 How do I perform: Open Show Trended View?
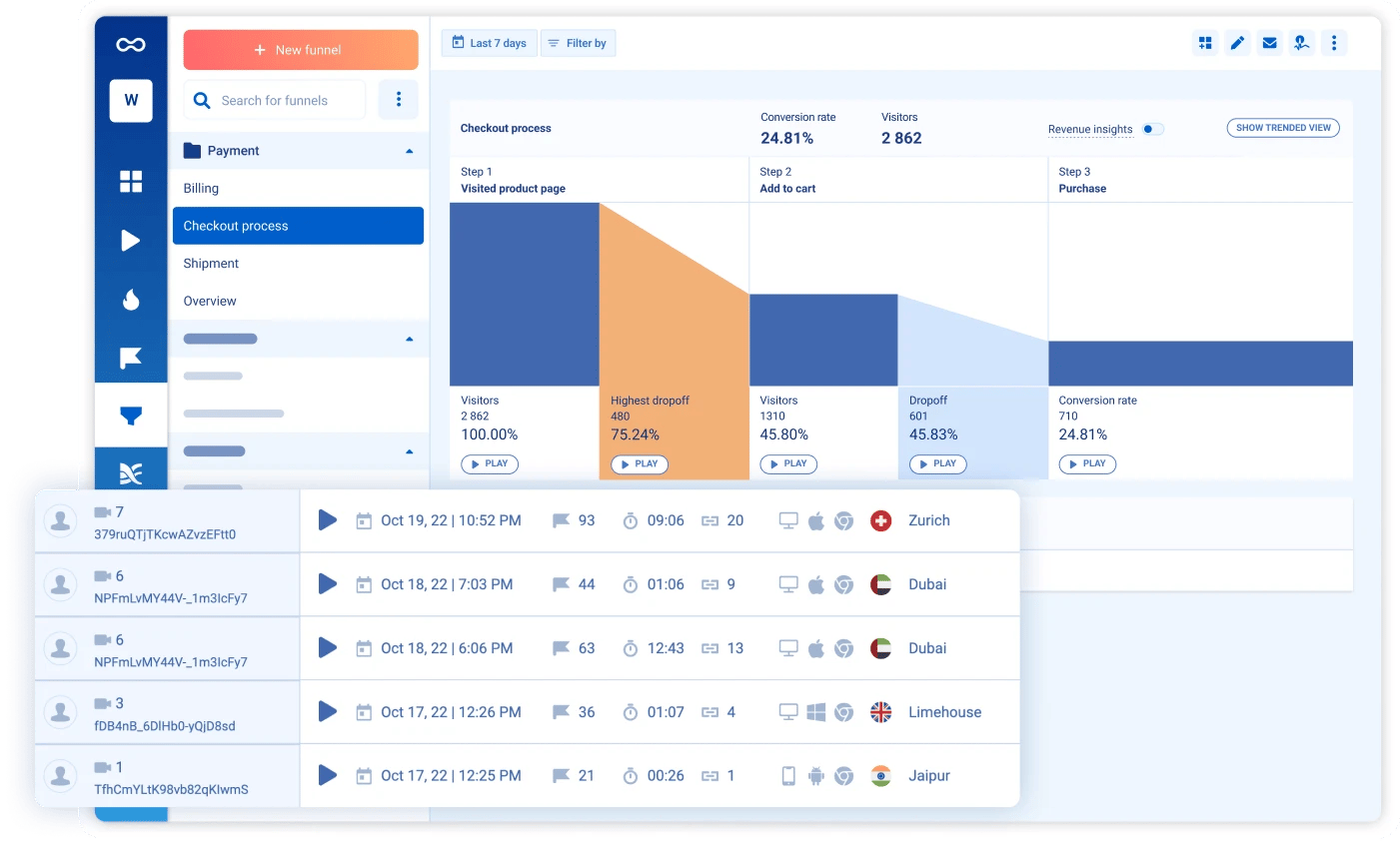pos(1283,128)
